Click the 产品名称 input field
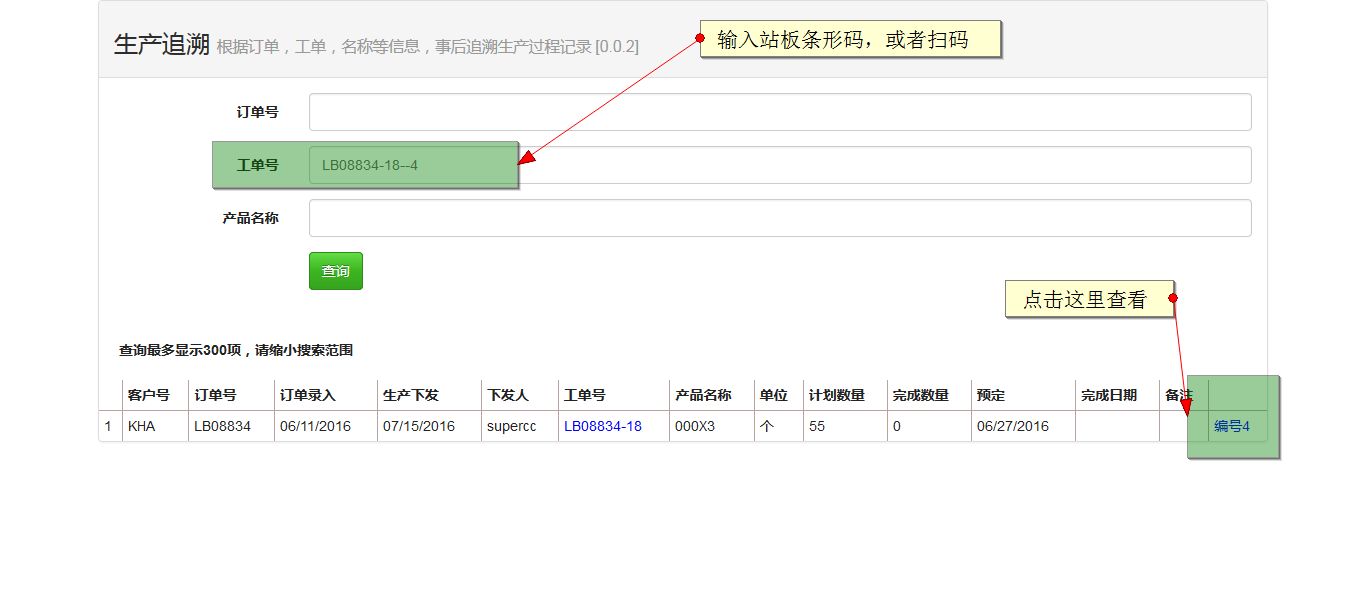Screen dimensions: 1366x602 point(780,217)
